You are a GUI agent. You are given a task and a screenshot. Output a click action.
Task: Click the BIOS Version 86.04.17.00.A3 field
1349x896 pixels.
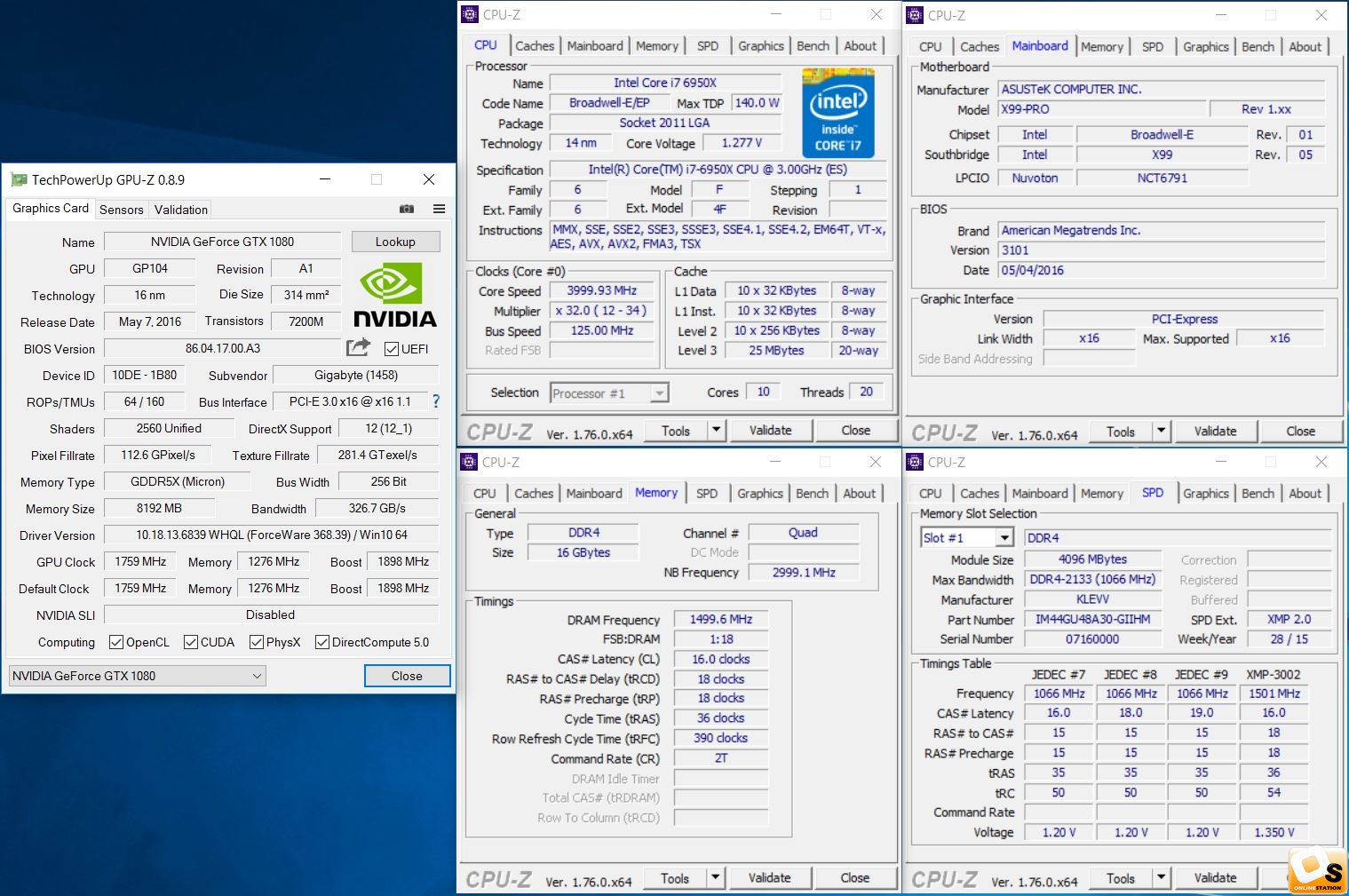(x=223, y=348)
